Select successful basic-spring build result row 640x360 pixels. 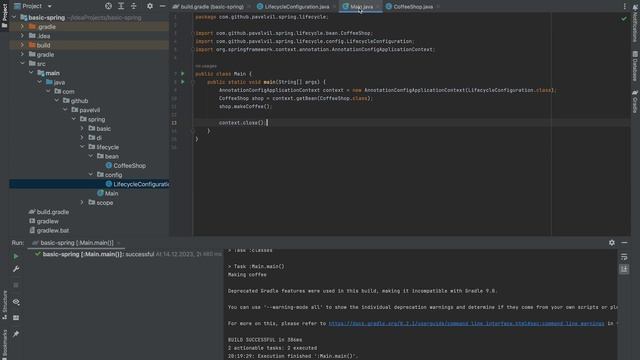pyautogui.click(x=127, y=254)
